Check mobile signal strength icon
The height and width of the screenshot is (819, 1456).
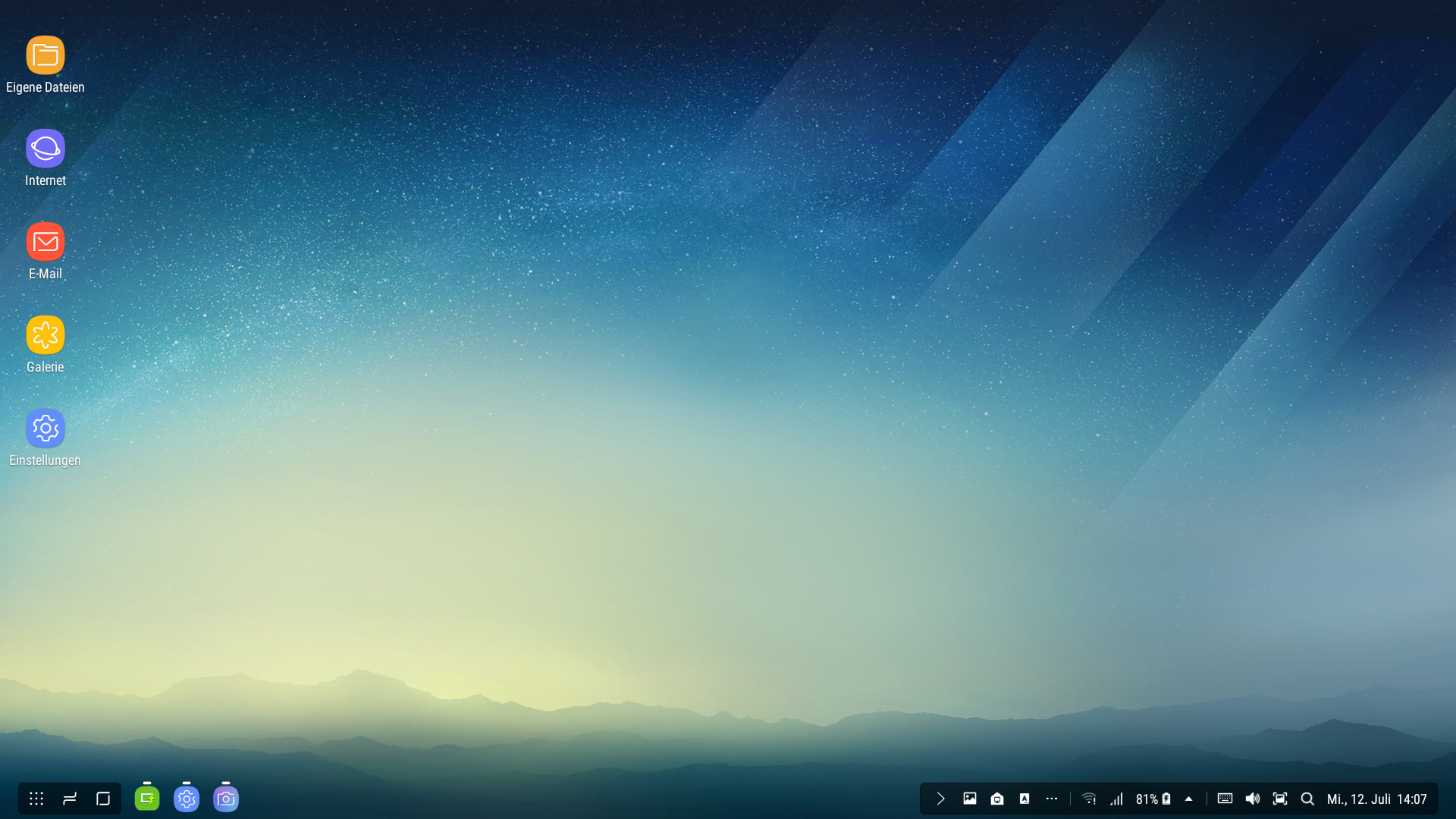[1116, 799]
